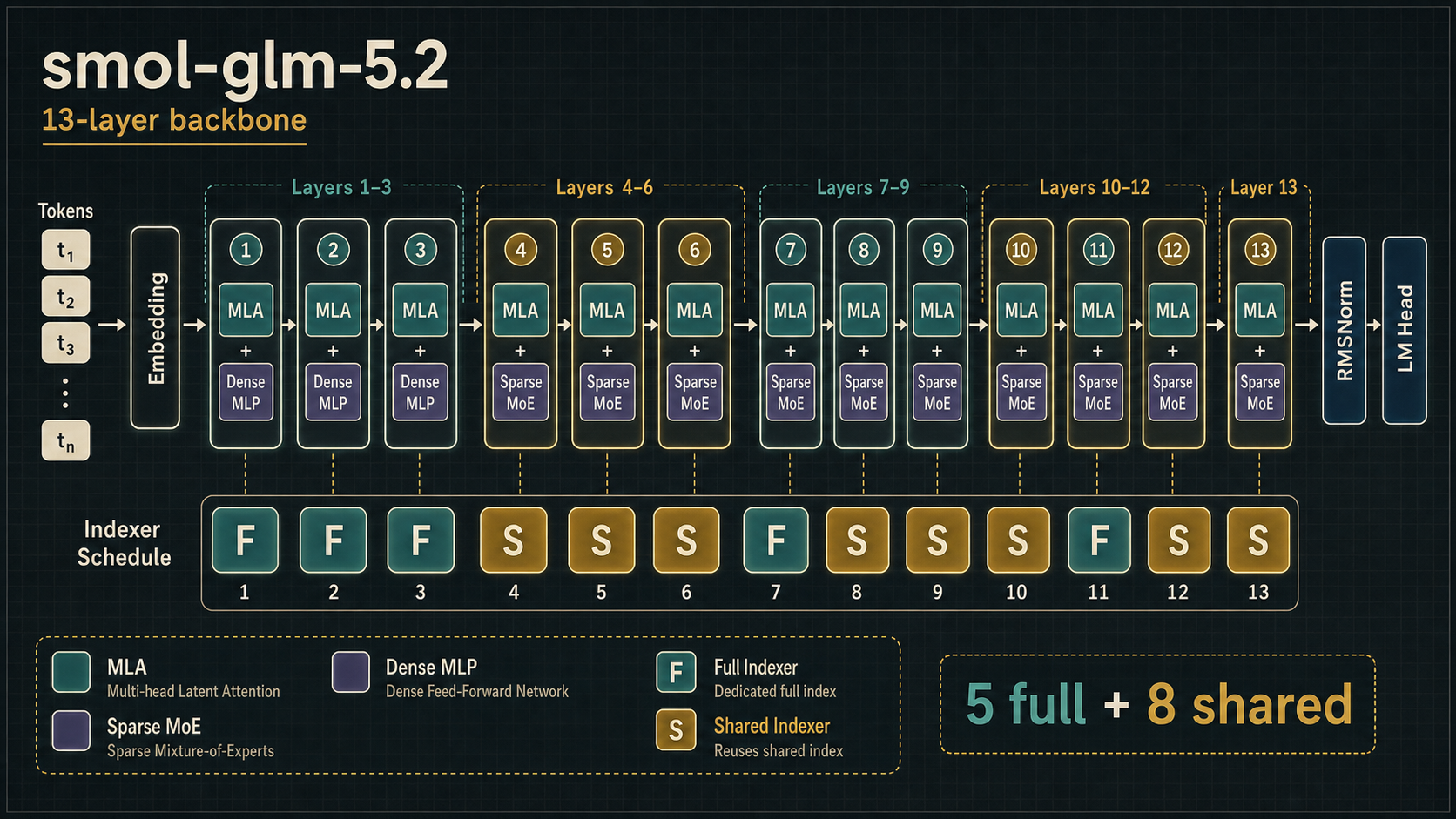Viewport: 1456px width, 819px height.
Task: Click the F indexer tile numbered 7
Action: [776, 540]
